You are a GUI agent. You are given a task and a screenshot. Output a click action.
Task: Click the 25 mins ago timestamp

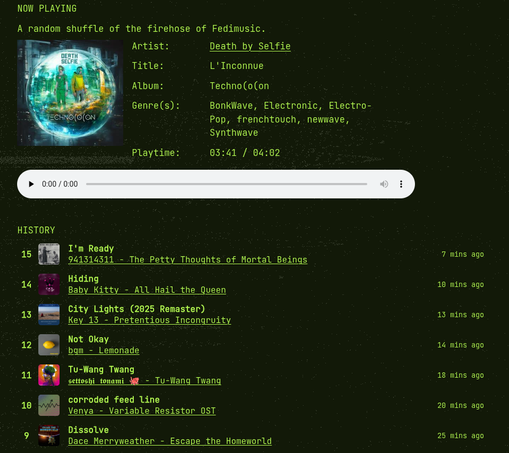click(x=461, y=436)
